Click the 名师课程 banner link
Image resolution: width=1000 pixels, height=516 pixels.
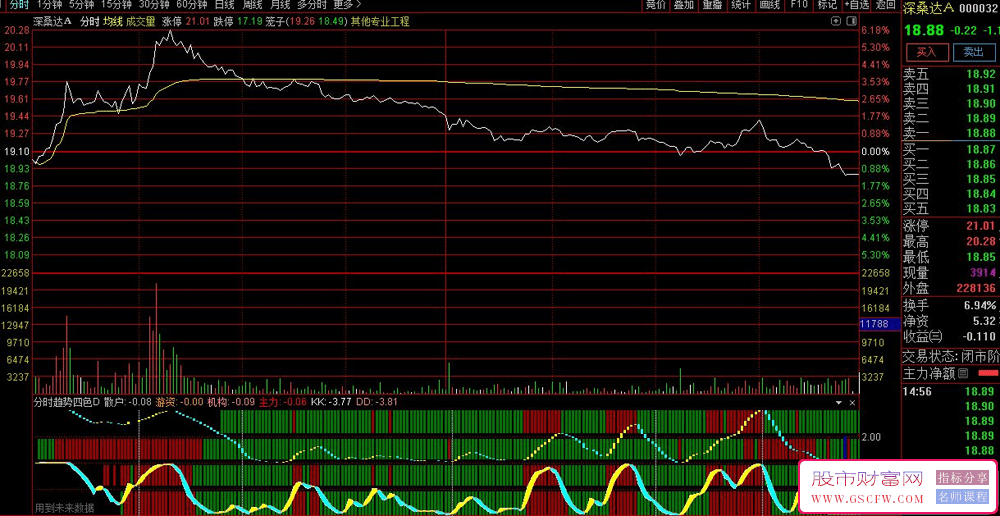[x=962, y=496]
